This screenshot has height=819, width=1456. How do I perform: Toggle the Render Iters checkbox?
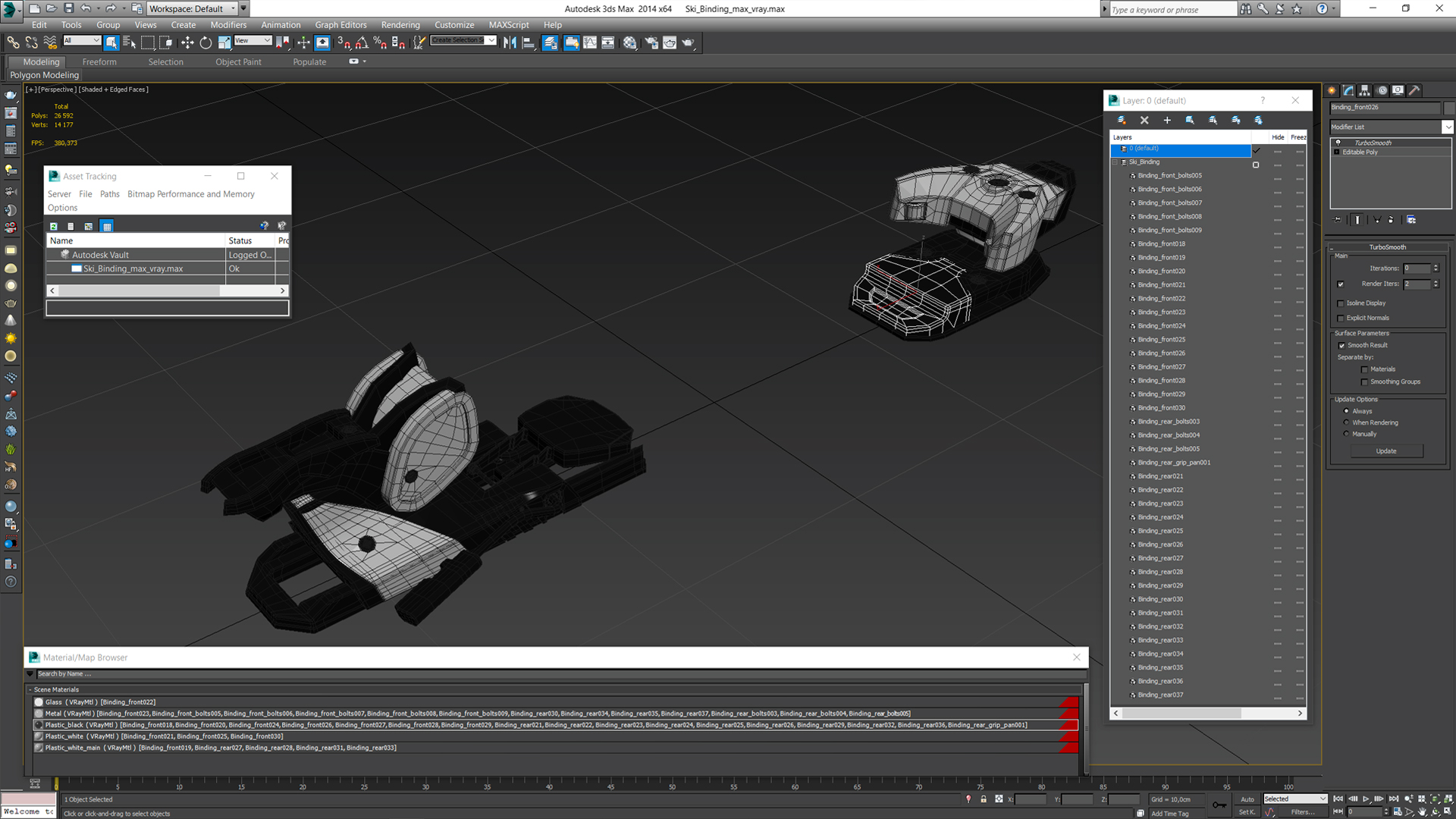pos(1341,284)
